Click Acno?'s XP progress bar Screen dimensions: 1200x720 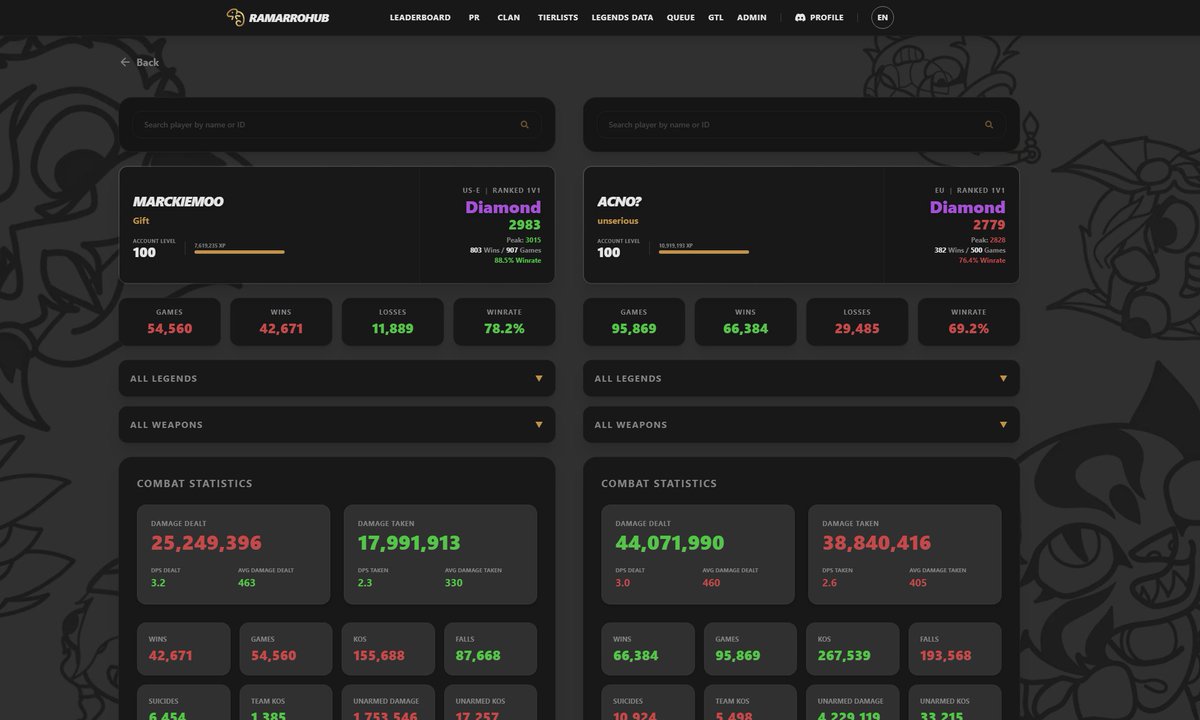click(703, 252)
